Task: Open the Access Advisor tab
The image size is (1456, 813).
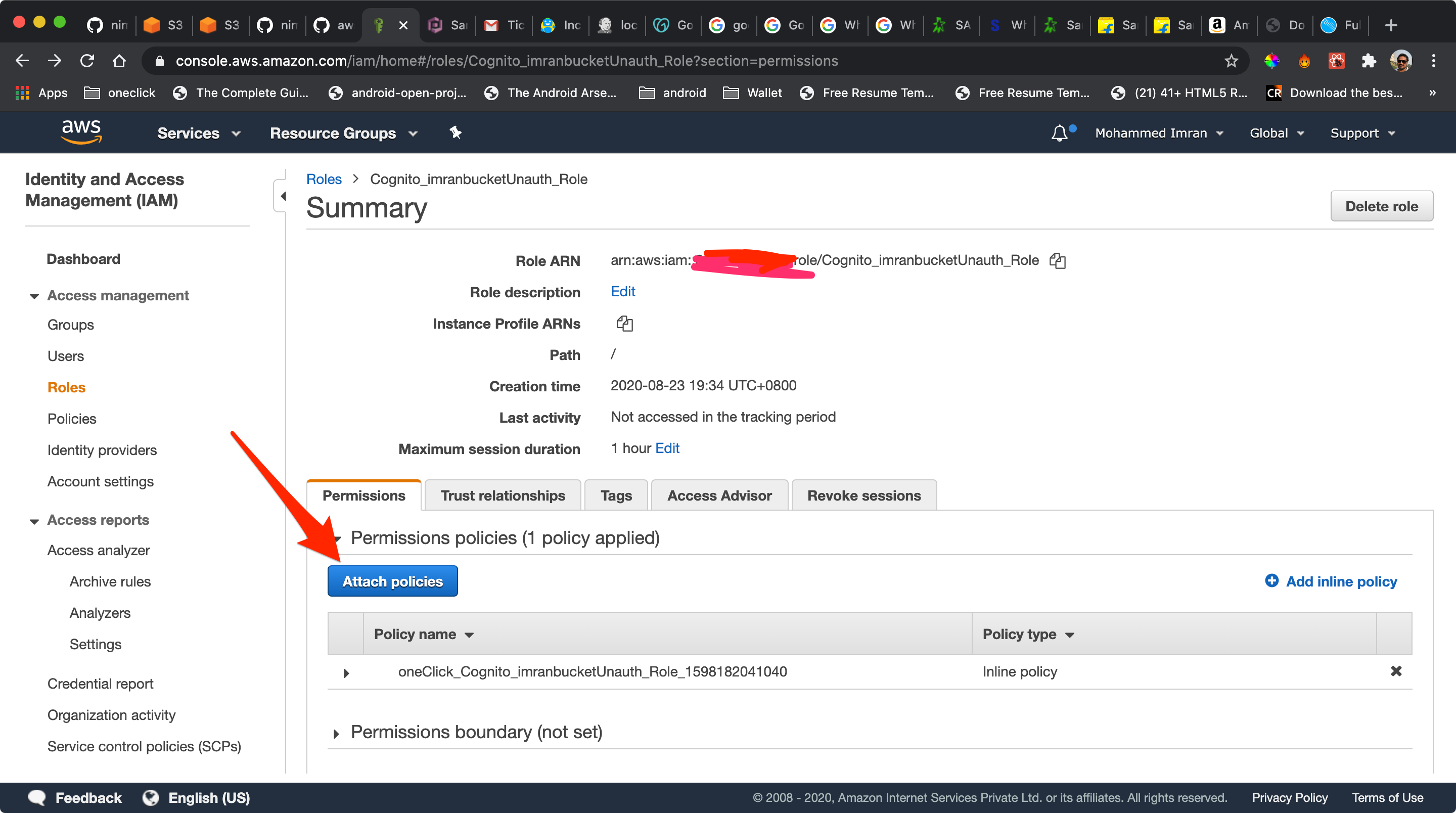Action: [719, 495]
